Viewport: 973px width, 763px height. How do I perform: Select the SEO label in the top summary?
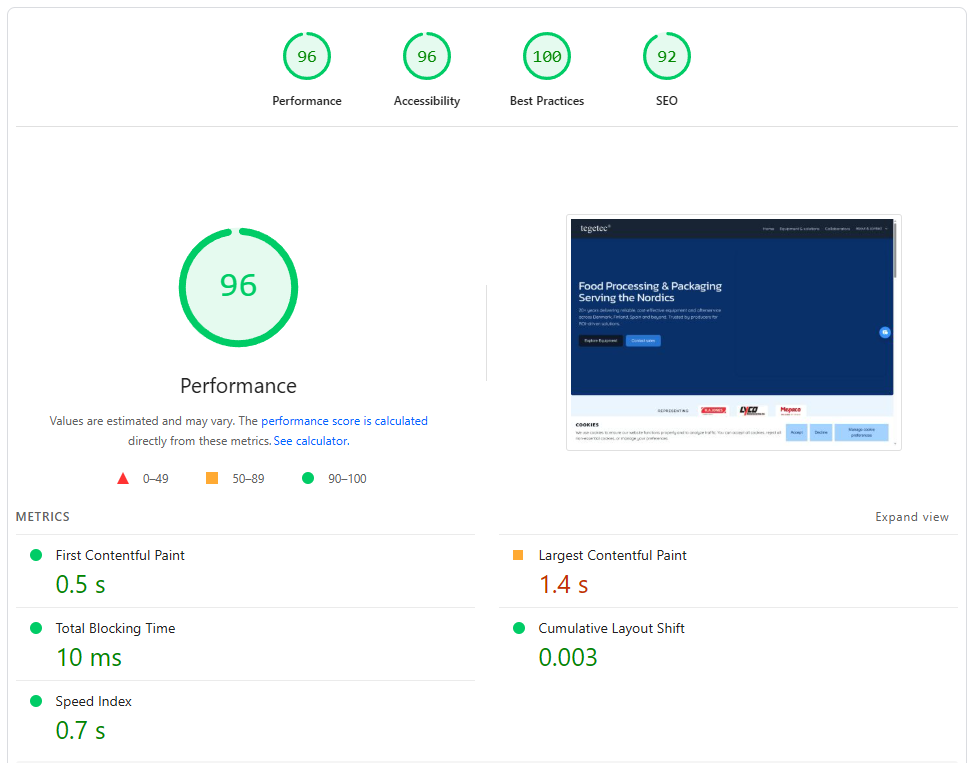tap(667, 100)
